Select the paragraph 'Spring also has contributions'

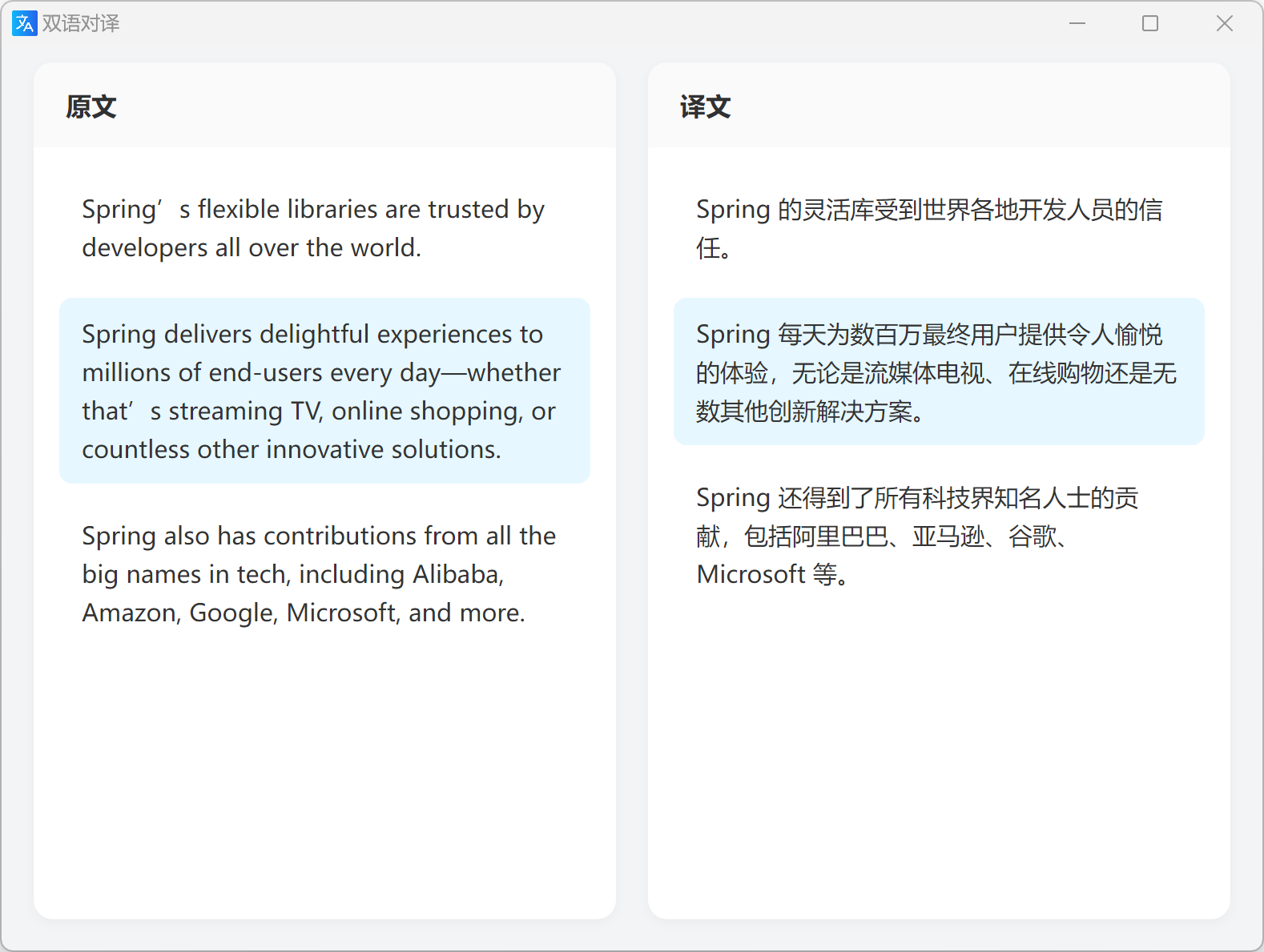click(324, 574)
